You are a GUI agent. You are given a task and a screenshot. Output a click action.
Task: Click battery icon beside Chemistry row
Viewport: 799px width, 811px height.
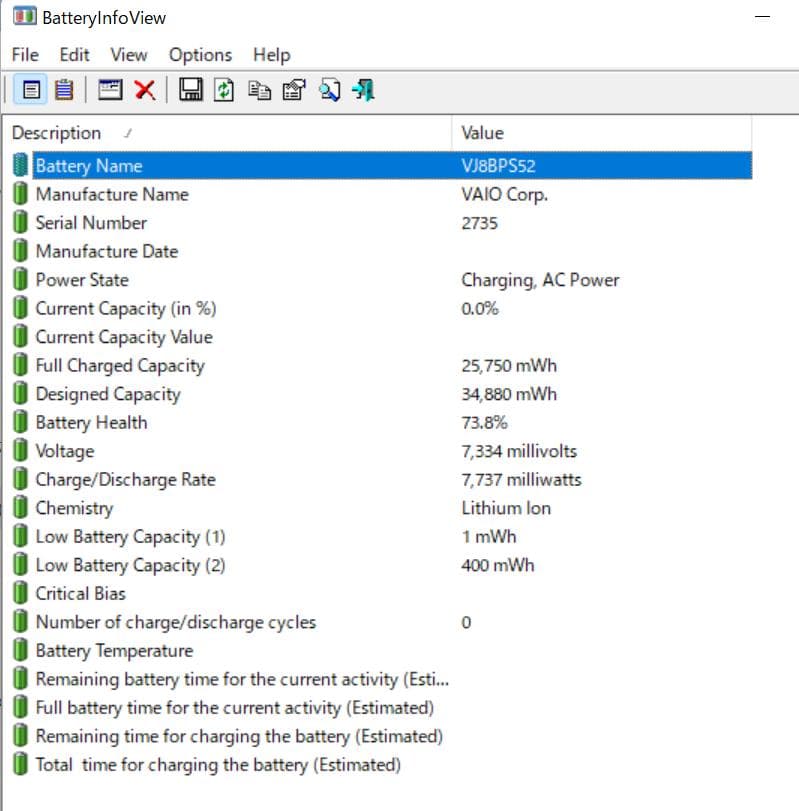point(20,507)
